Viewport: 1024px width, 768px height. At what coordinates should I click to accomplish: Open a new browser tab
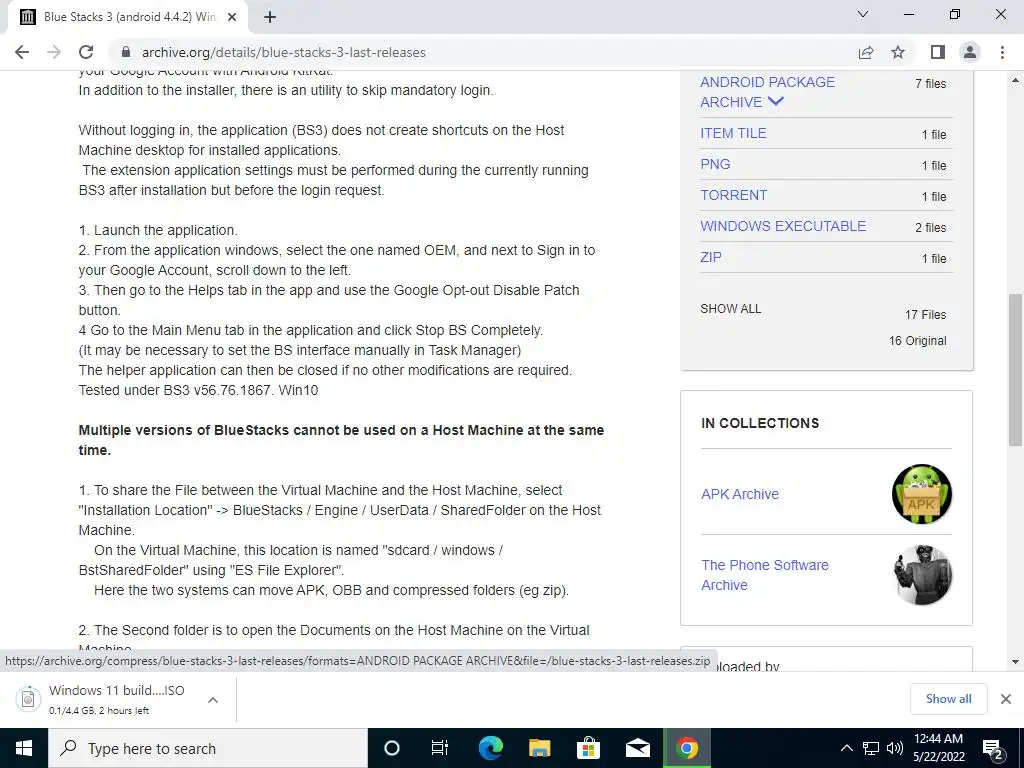270,18
